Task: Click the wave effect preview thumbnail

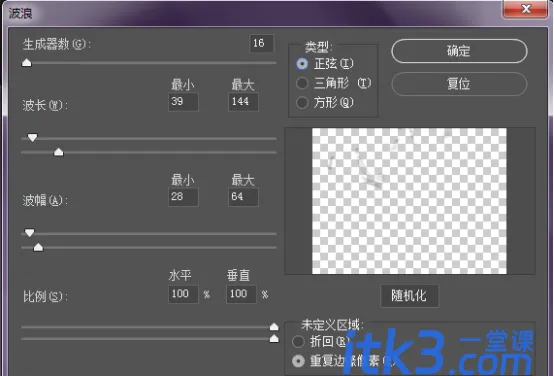Action: click(x=409, y=201)
